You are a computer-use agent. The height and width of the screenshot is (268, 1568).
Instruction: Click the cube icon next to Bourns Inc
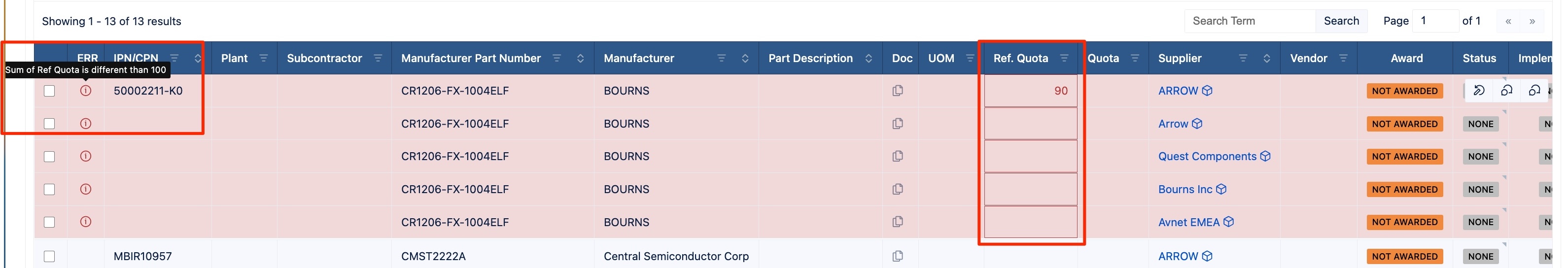[x=1221, y=189]
